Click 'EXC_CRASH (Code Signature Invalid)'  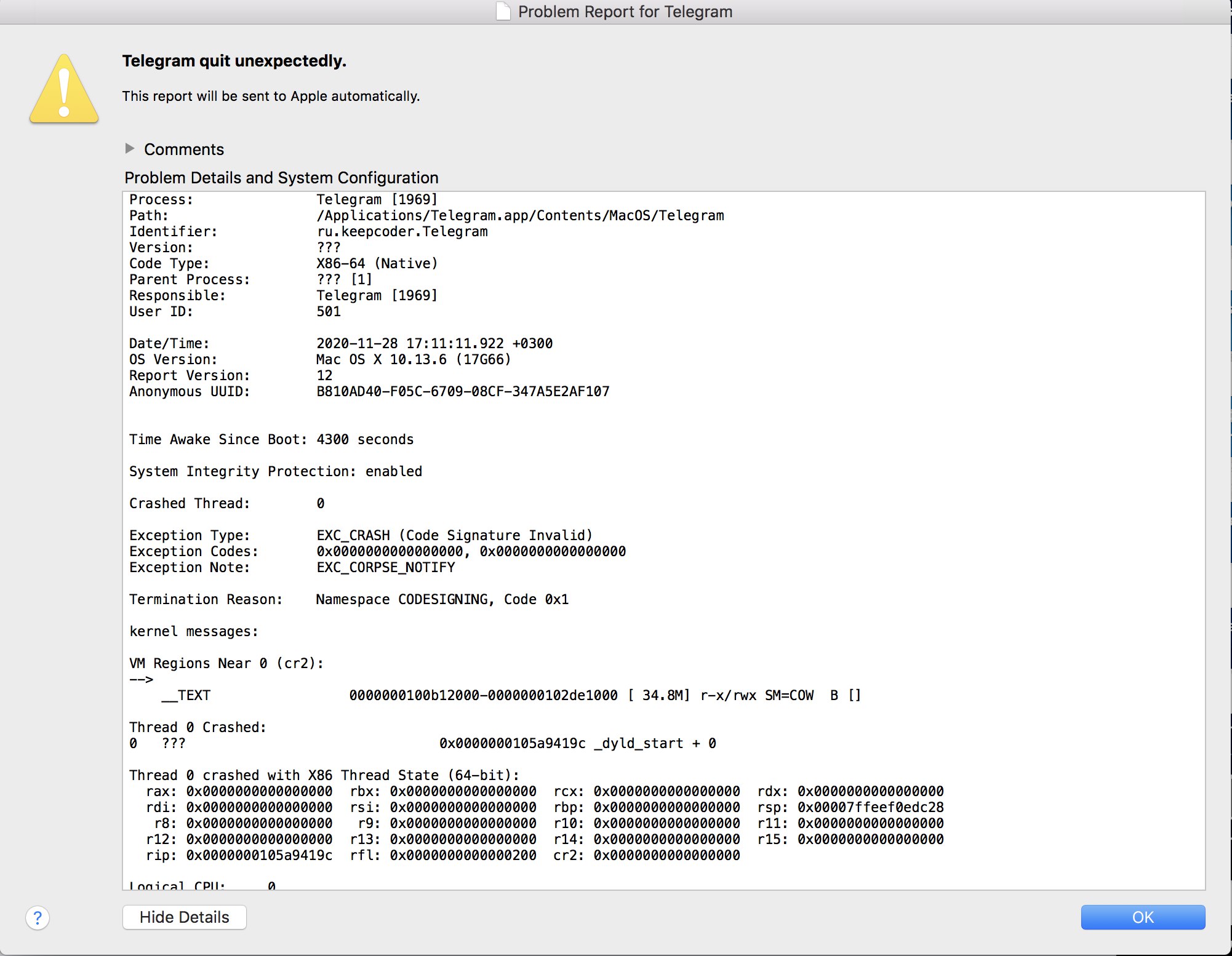pos(455,535)
